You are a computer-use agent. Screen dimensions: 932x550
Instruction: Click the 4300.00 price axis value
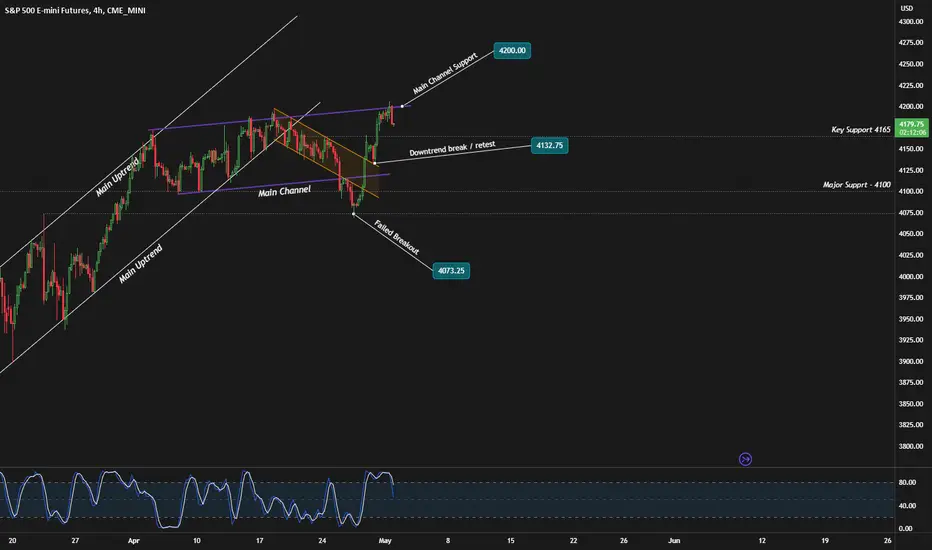tap(911, 21)
